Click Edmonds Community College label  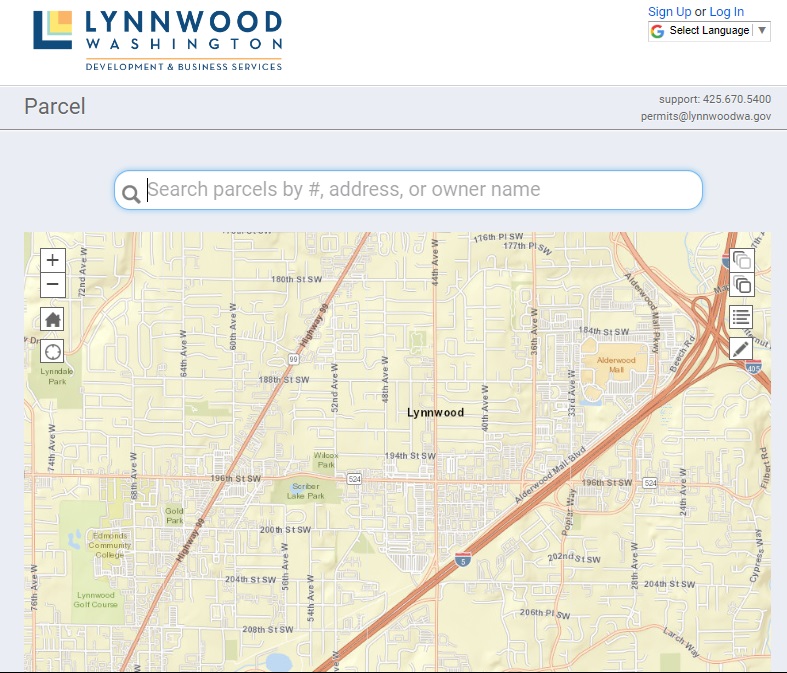point(109,545)
